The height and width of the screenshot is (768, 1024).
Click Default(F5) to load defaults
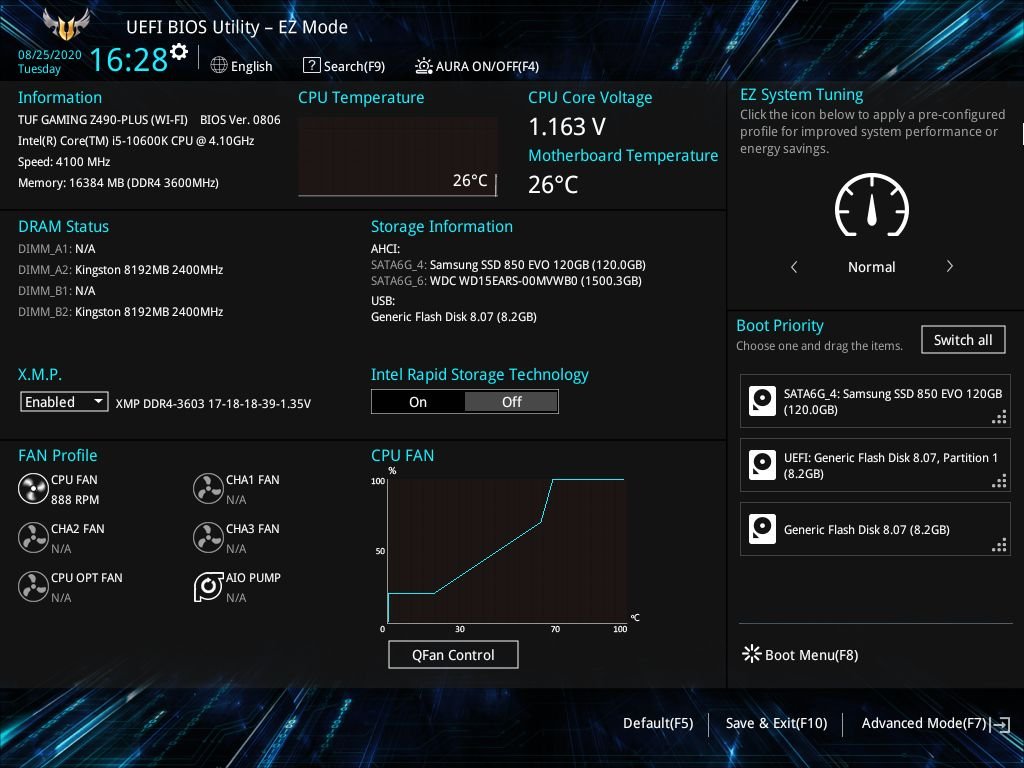[x=658, y=723]
